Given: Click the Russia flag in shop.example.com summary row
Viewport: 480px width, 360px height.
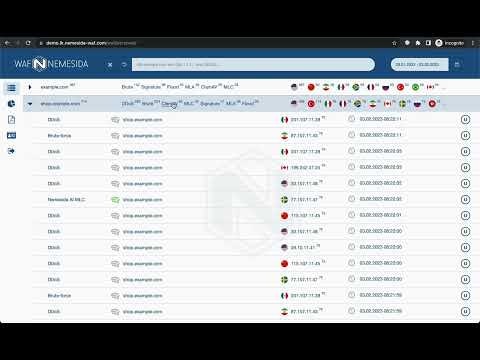Looking at the screenshot, I should tap(417, 104).
